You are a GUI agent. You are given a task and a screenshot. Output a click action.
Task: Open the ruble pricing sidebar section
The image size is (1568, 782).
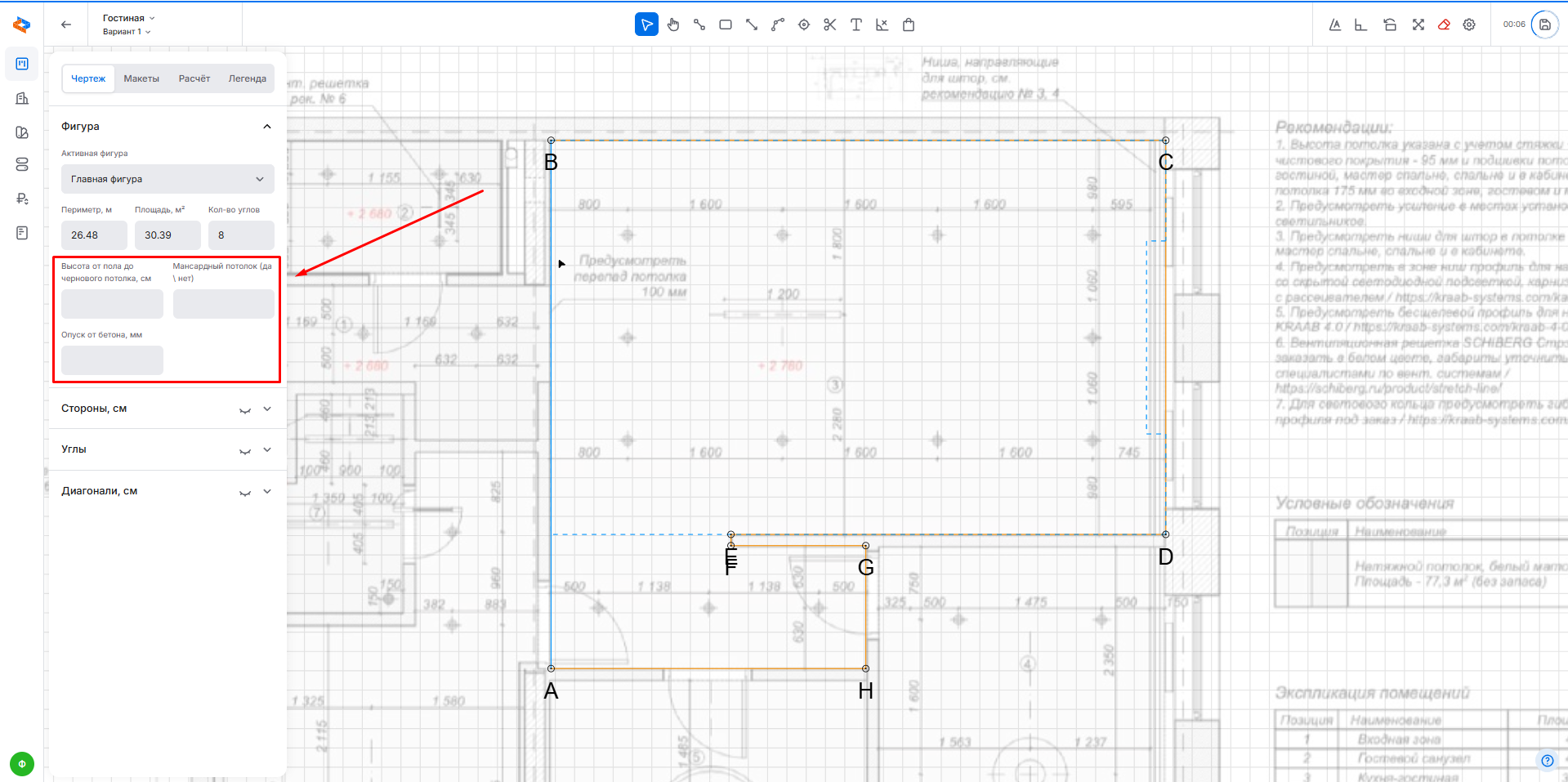[22, 199]
